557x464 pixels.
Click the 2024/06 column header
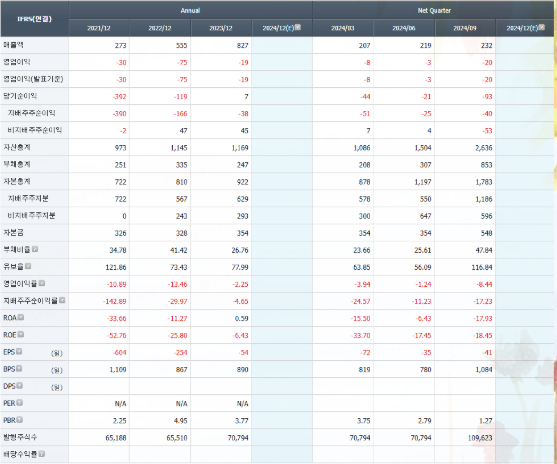point(404,28)
